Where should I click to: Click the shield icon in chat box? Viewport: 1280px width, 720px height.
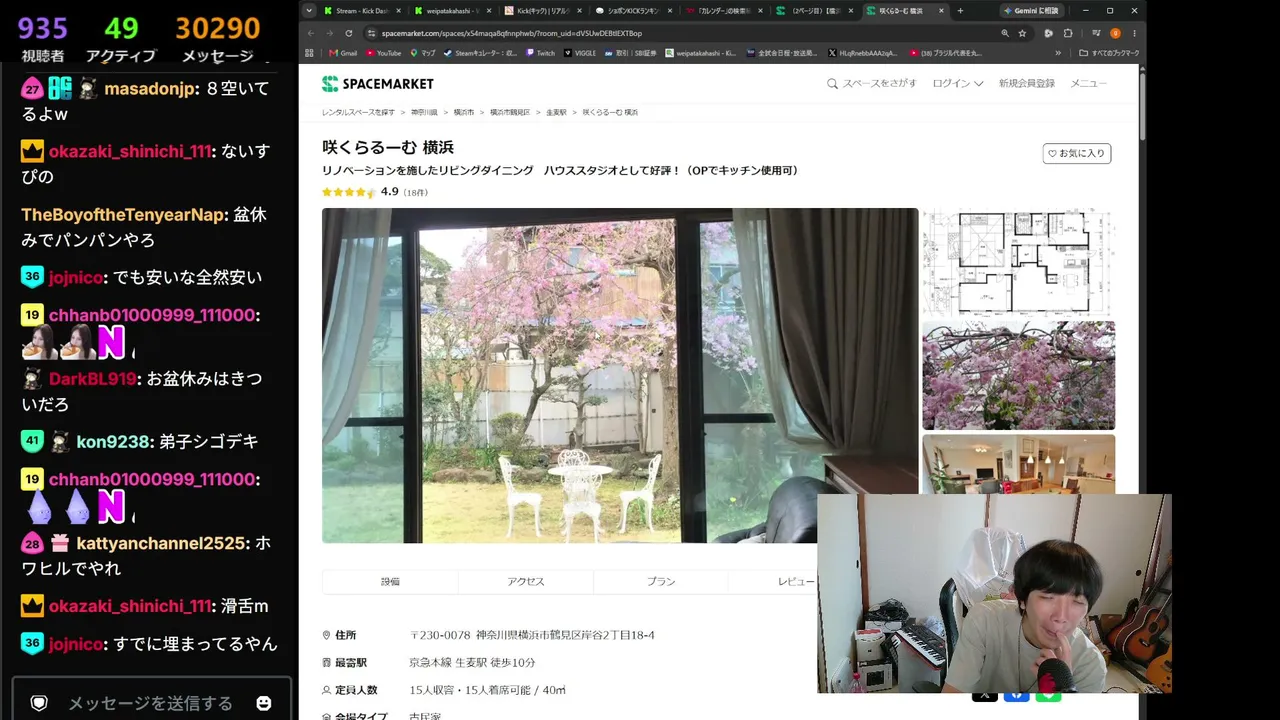pos(39,703)
